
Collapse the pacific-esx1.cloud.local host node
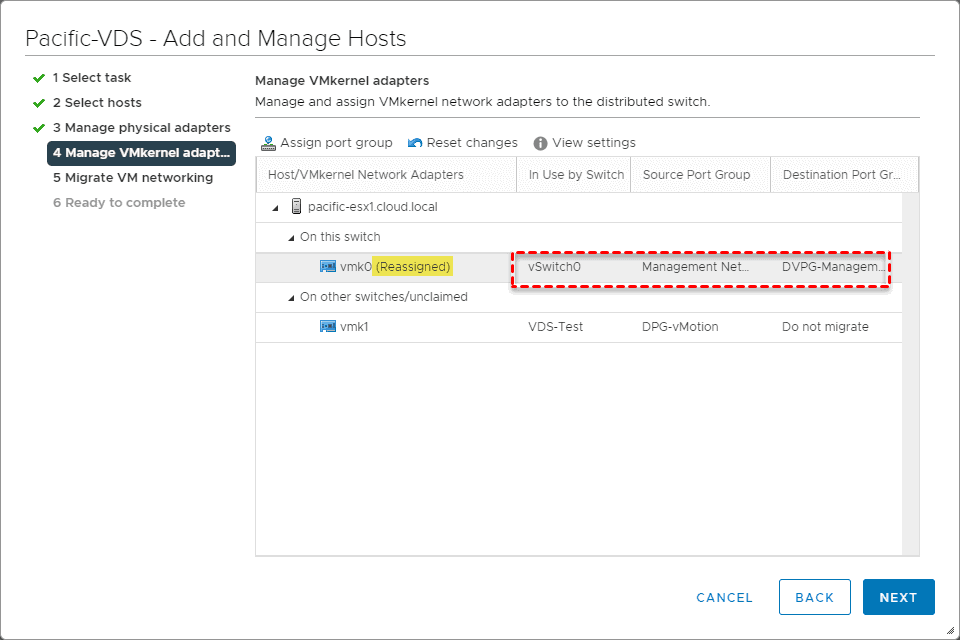273,208
